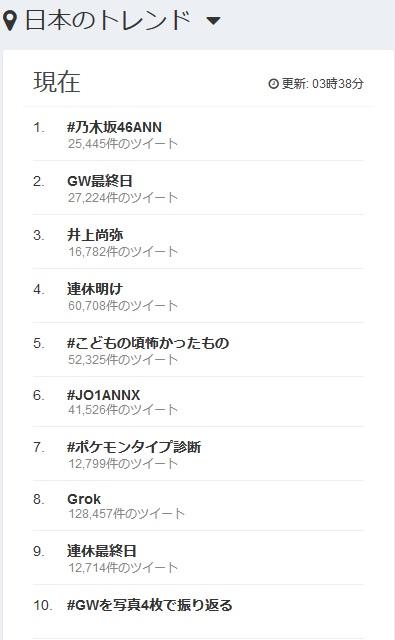Click the 更新: 03時38分 timestamp
The height and width of the screenshot is (640, 395).
coord(322,84)
